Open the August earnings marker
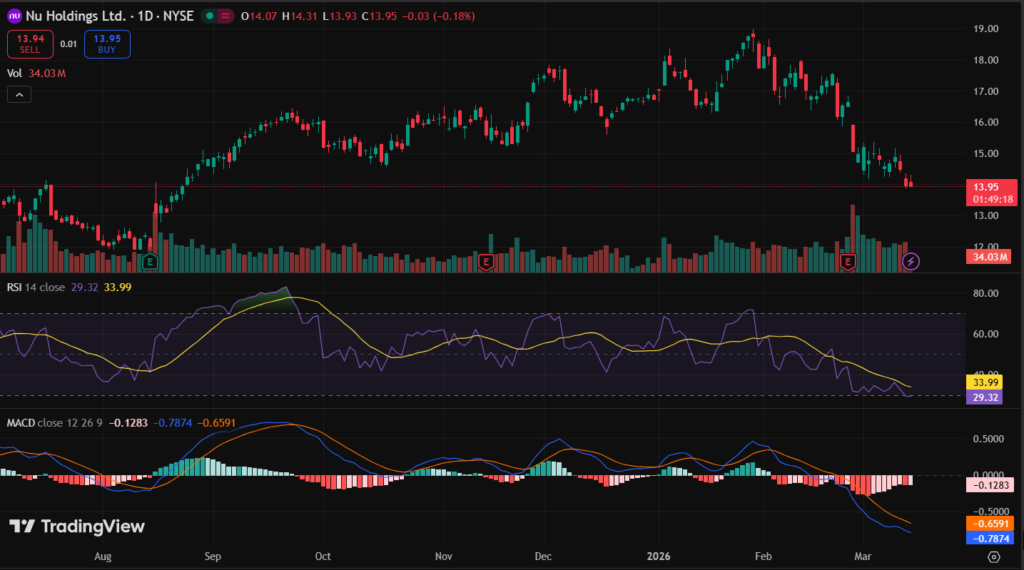Screen dimensions: 1024x570 tap(150, 262)
